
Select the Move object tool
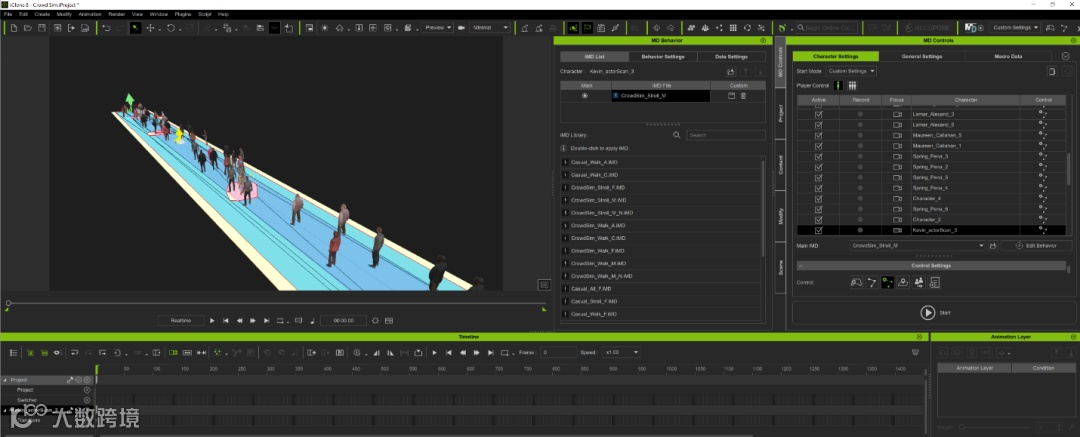coord(151,28)
